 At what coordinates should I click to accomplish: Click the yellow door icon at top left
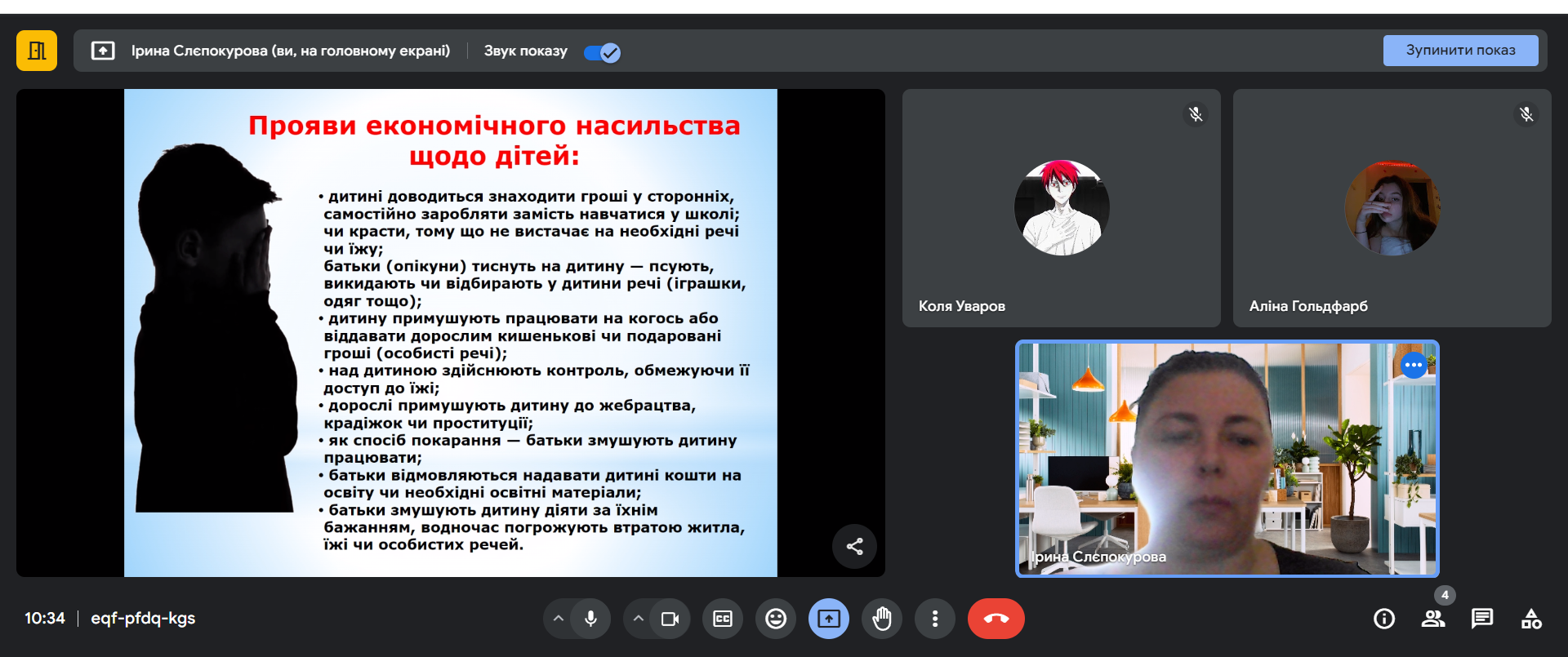click(x=37, y=51)
